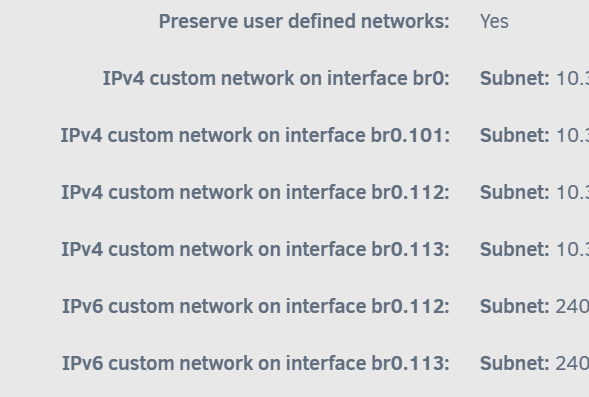589x397 pixels.
Task: Click the IPv4 custom network br0.113 label
Action: tap(255, 250)
